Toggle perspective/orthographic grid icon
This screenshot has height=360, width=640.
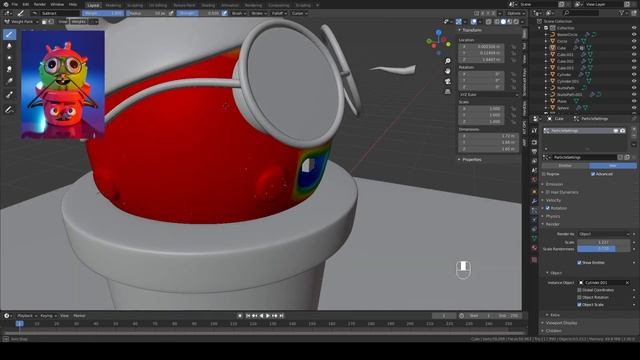point(448,91)
